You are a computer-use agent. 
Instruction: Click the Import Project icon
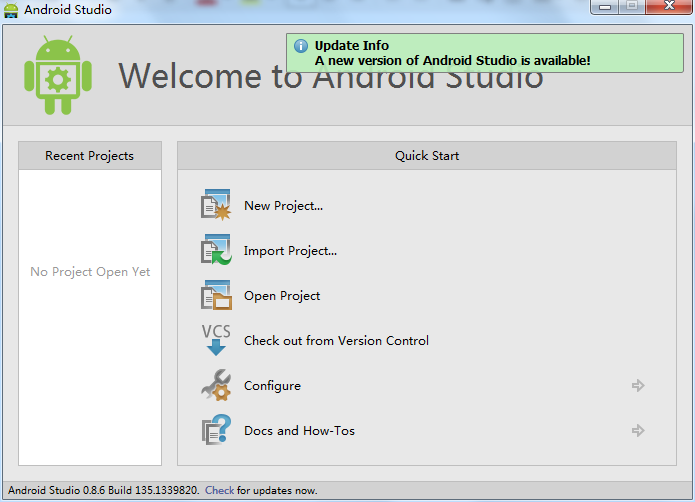(216, 250)
